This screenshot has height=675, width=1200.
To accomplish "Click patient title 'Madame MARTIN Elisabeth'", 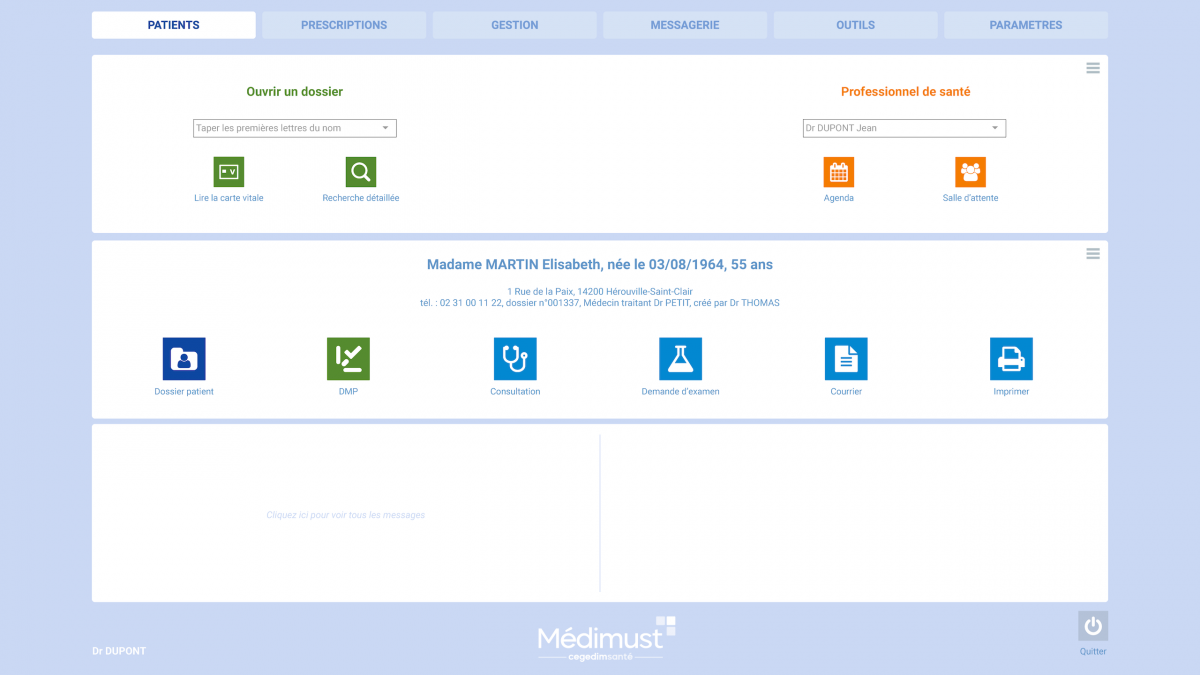I will coord(515,265).
